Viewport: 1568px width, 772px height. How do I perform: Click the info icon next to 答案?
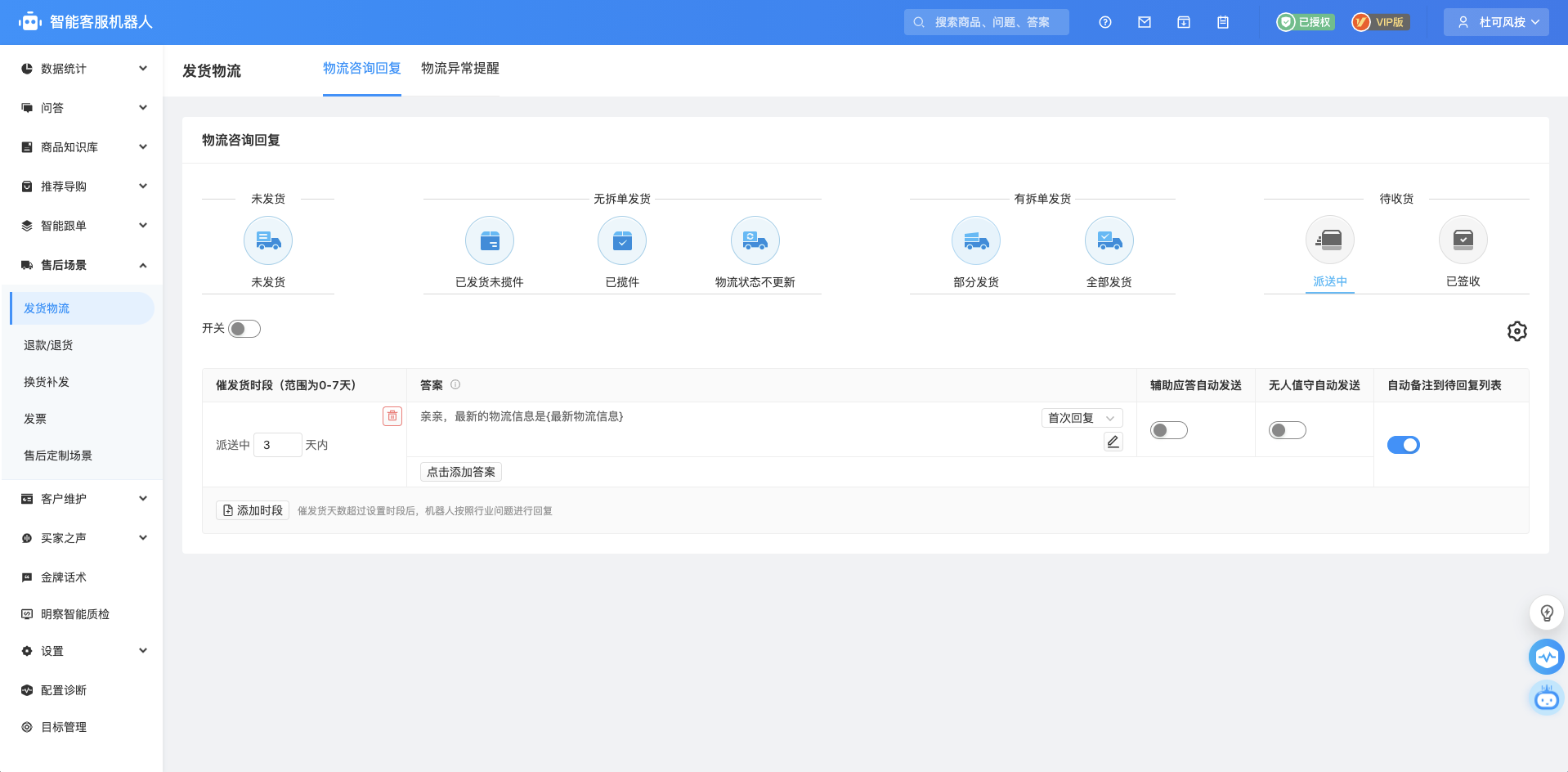[455, 384]
